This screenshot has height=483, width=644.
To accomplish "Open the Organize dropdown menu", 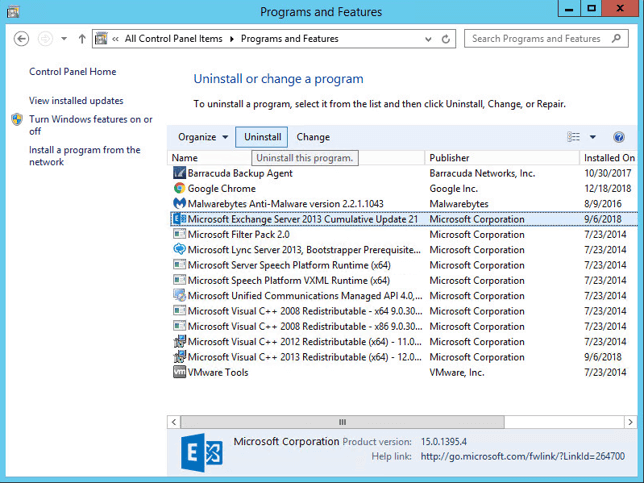I will [x=203, y=137].
